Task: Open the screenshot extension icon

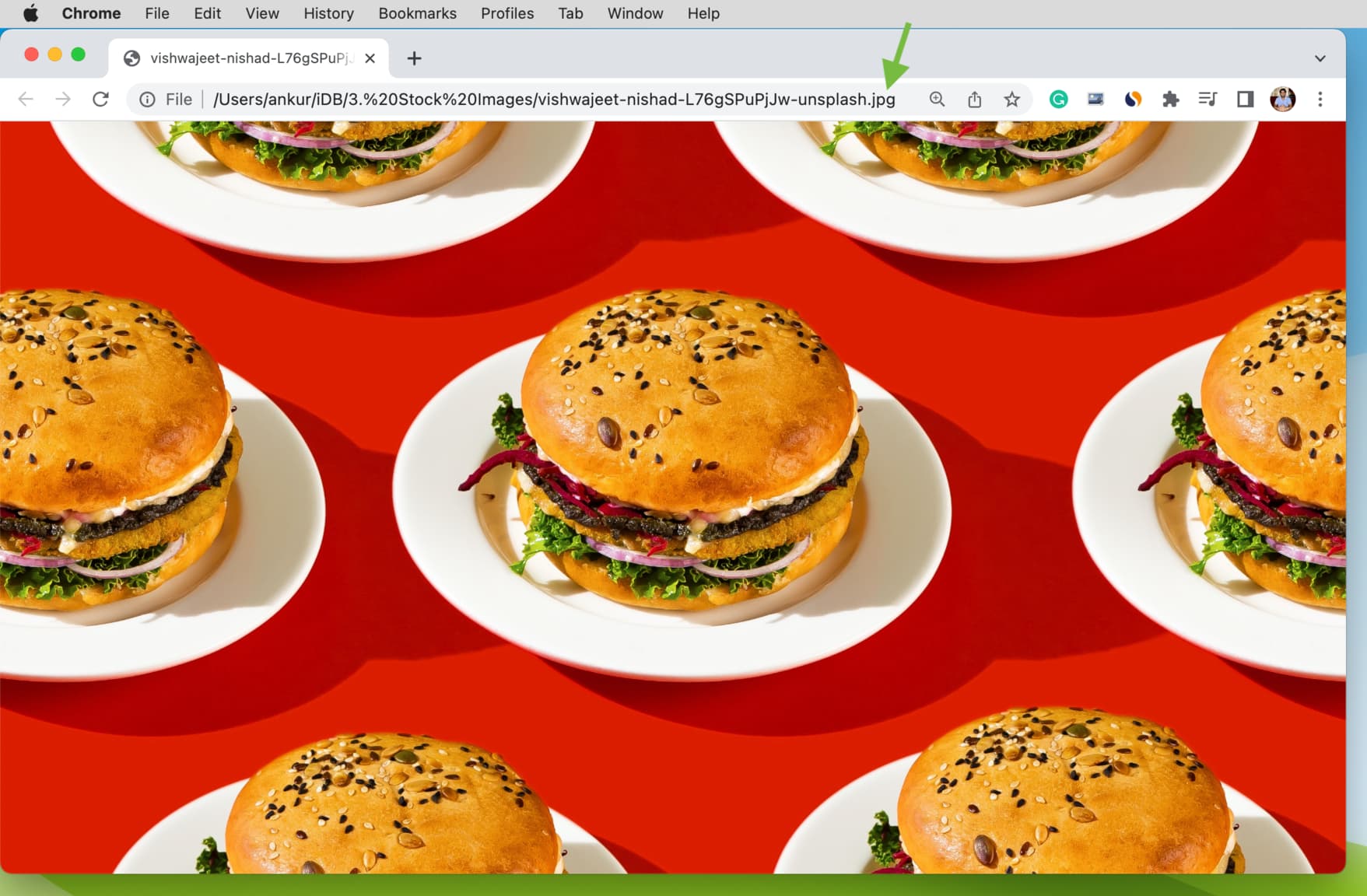Action: 1095,99
